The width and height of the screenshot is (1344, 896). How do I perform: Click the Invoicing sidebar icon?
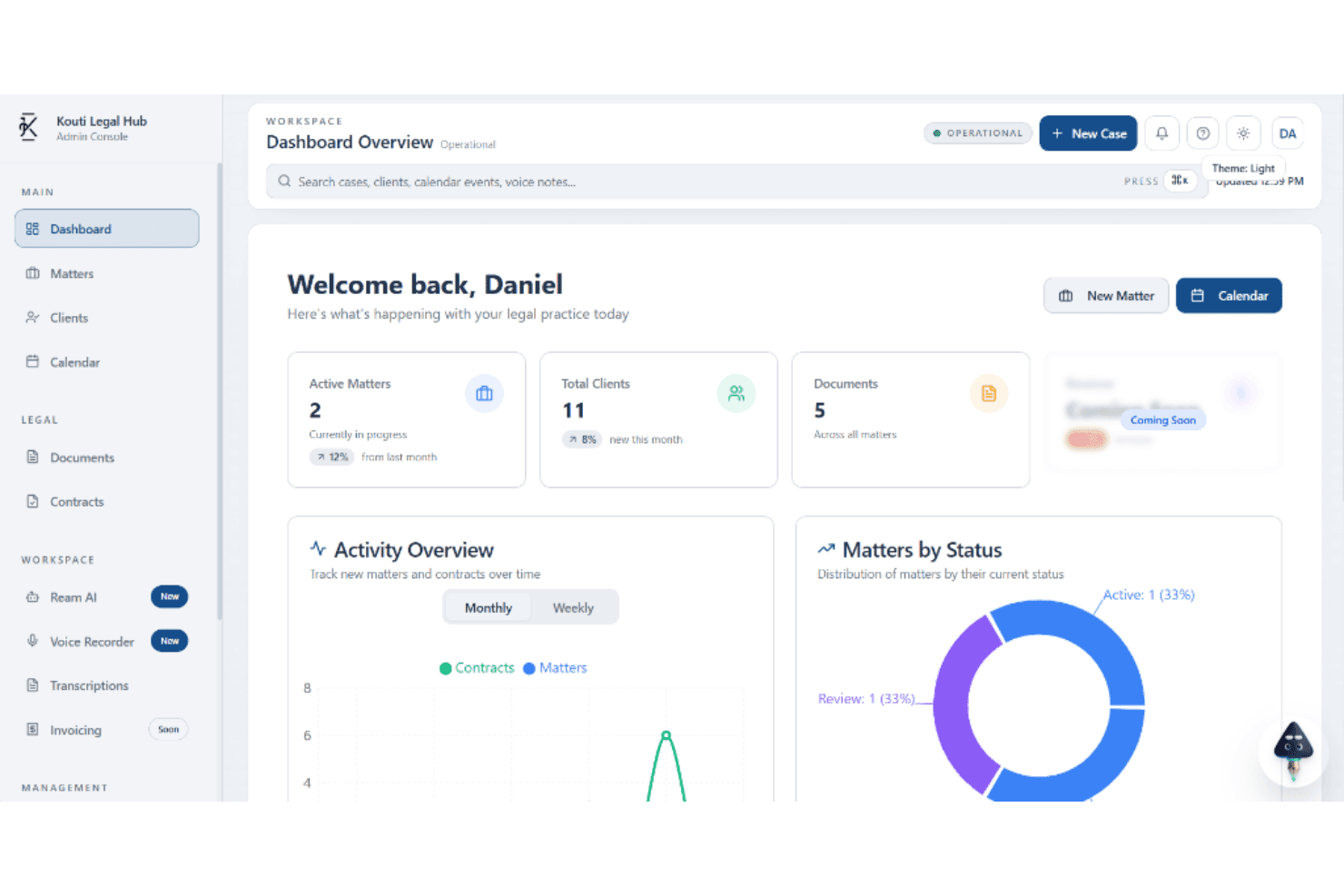33,730
